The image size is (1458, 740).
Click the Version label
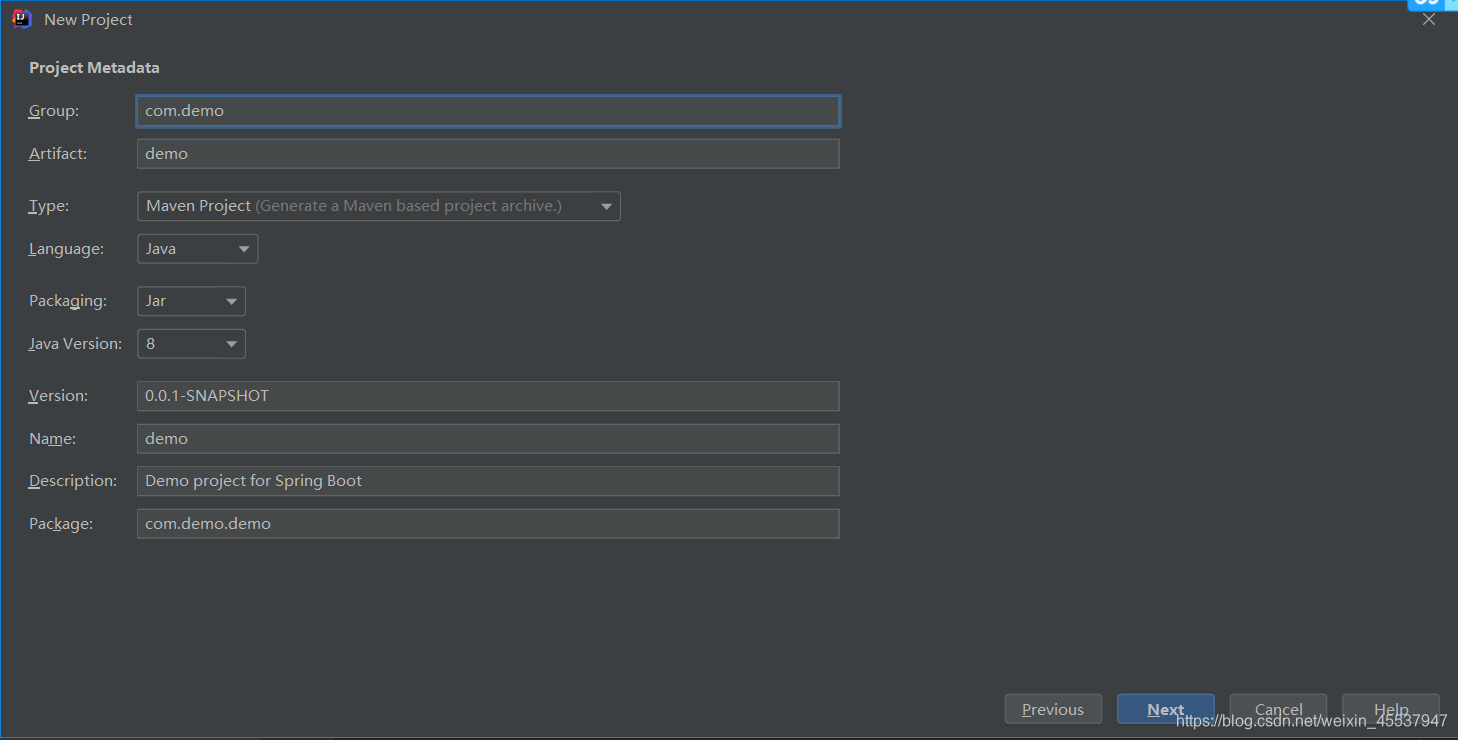(x=58, y=396)
